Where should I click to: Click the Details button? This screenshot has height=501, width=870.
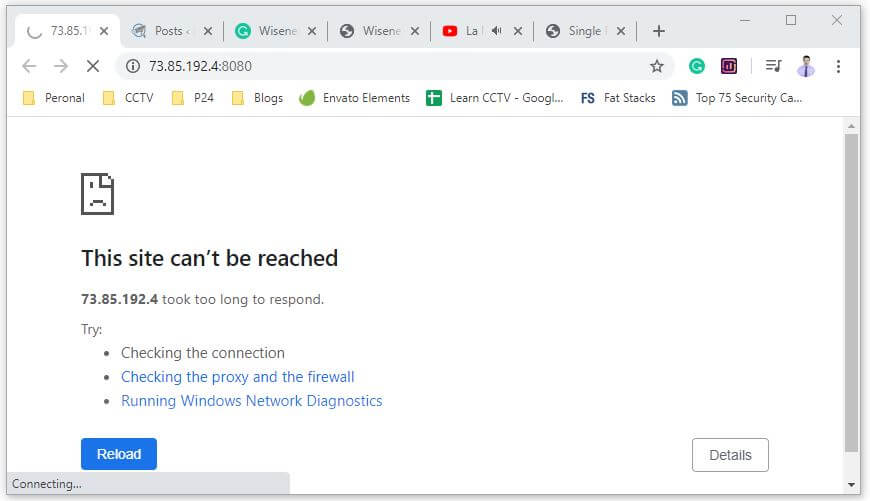tap(730, 455)
